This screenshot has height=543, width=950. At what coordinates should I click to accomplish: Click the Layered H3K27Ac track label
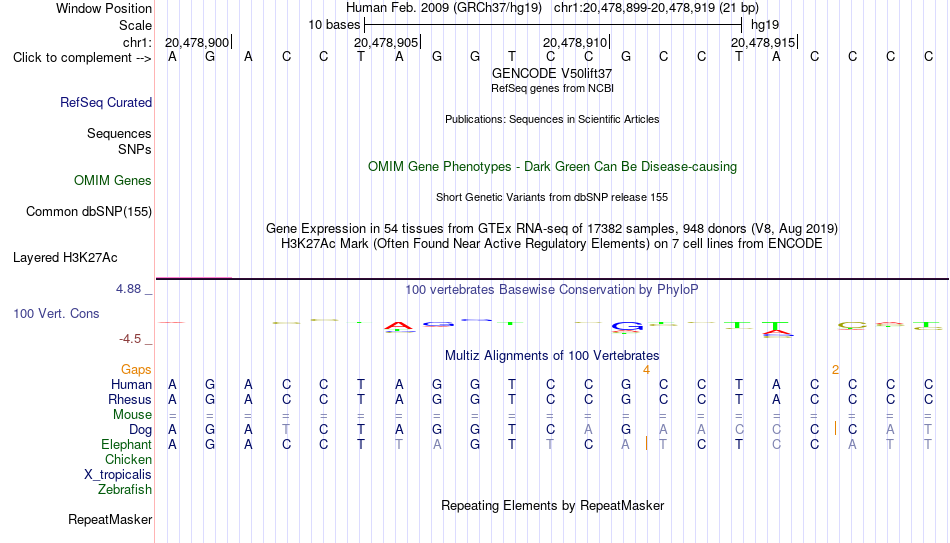pos(65,258)
